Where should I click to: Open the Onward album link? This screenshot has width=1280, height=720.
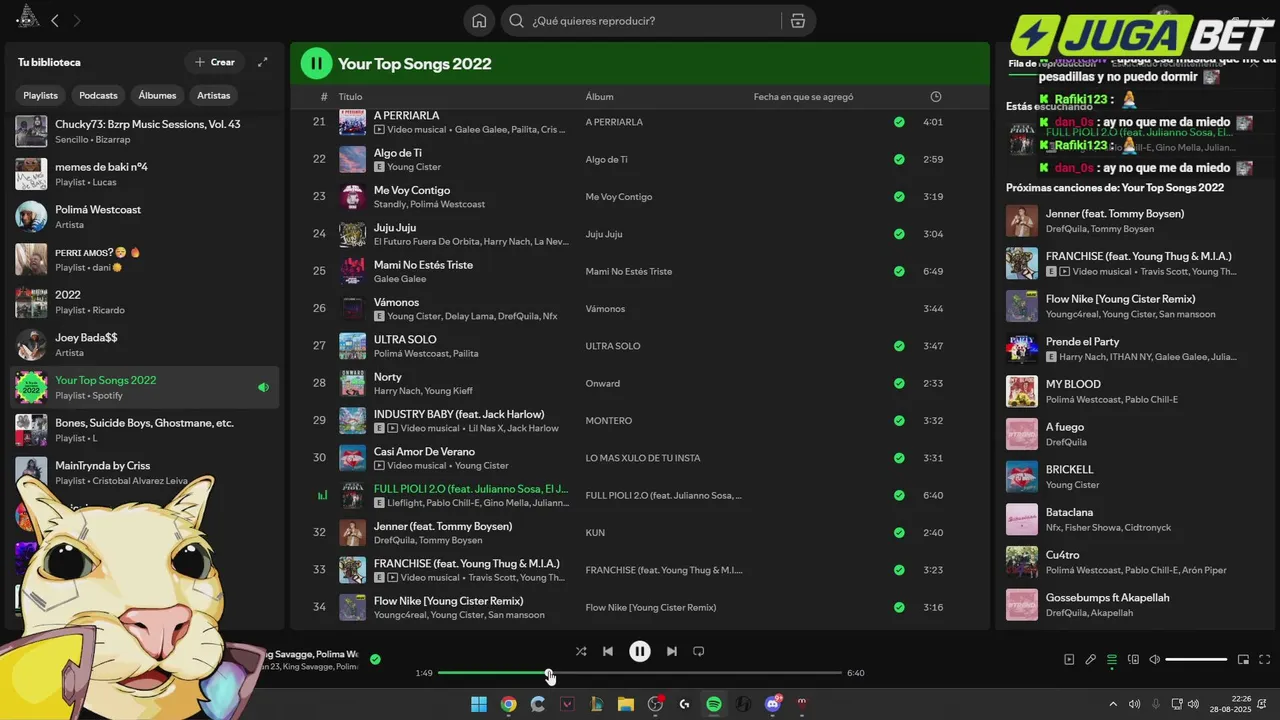[603, 384]
